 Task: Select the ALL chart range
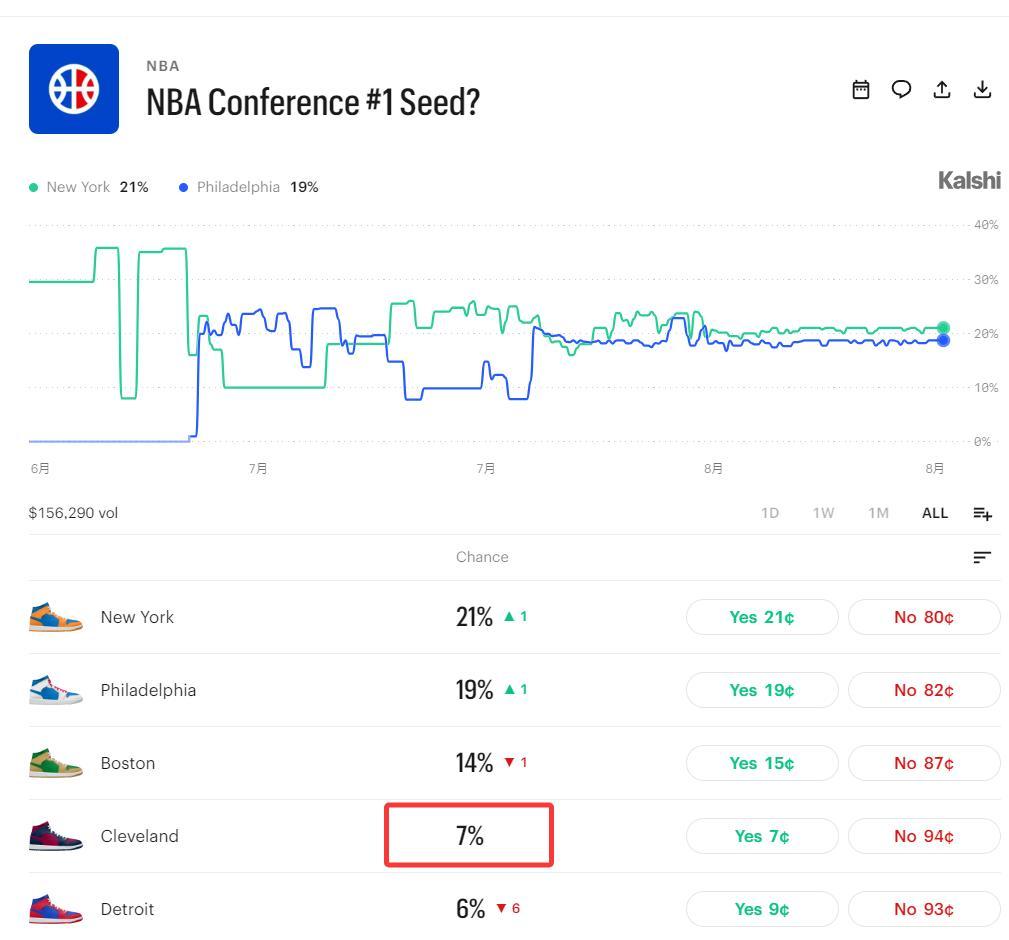[x=934, y=513]
